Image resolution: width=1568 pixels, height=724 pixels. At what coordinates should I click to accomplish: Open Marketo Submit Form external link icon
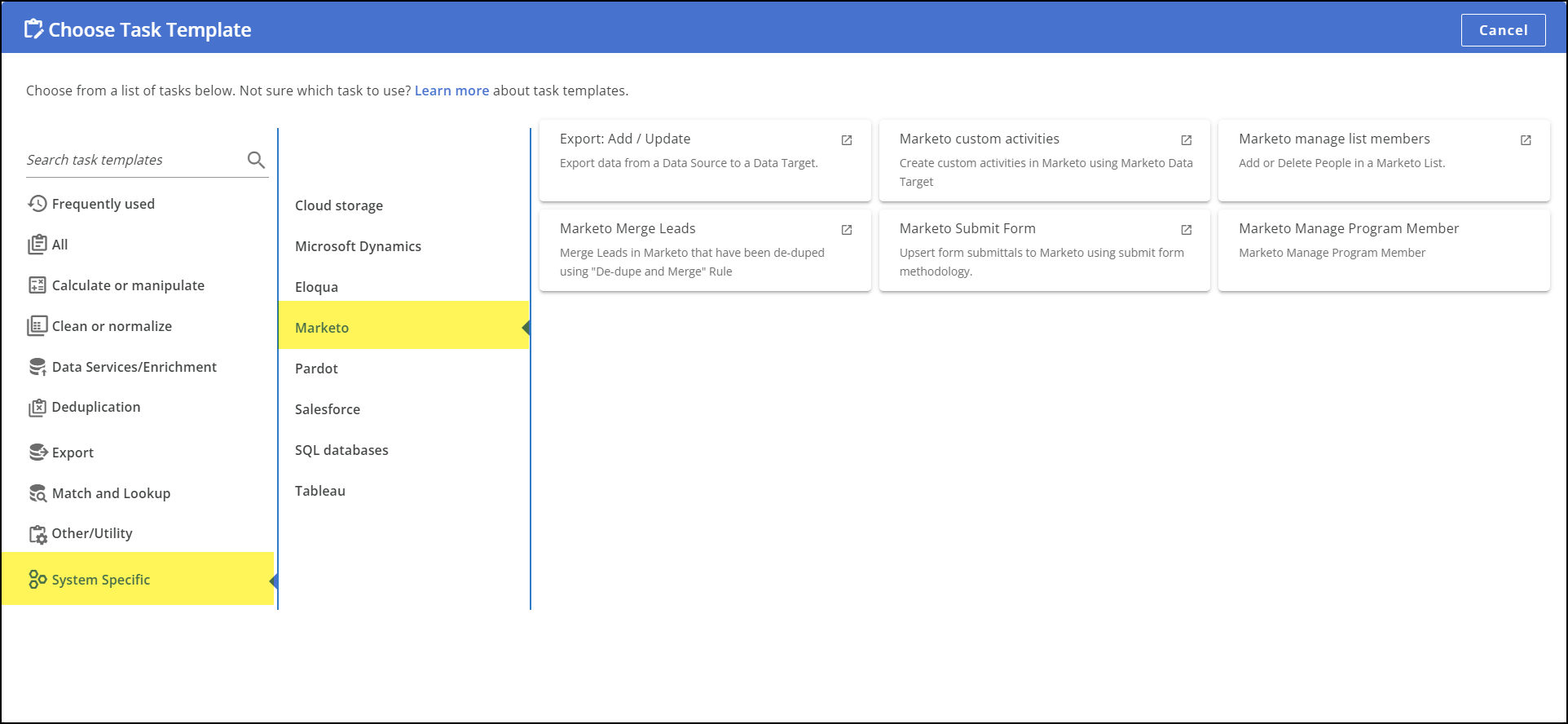[x=1187, y=230]
